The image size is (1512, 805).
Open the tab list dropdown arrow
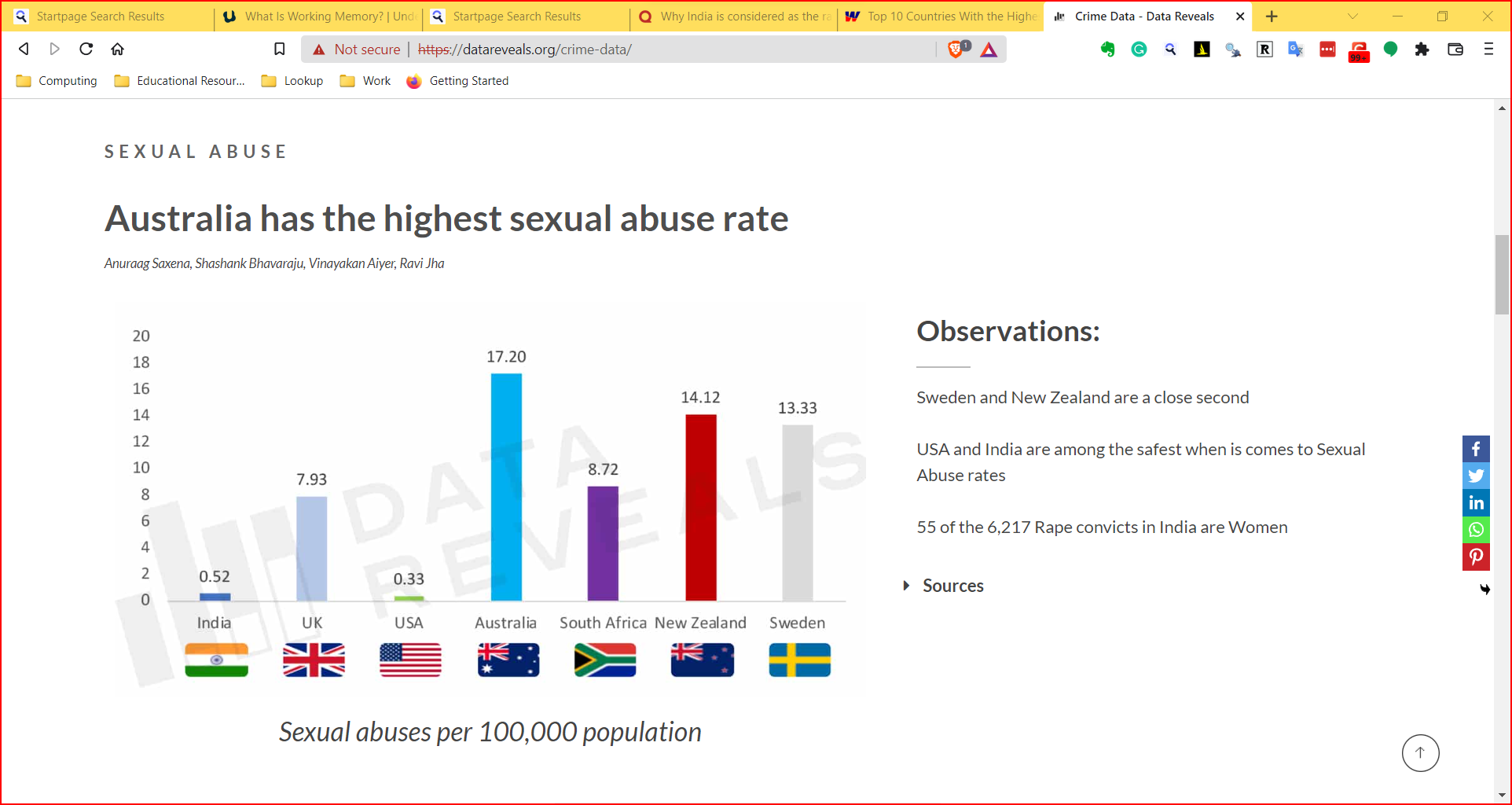pos(1352,17)
